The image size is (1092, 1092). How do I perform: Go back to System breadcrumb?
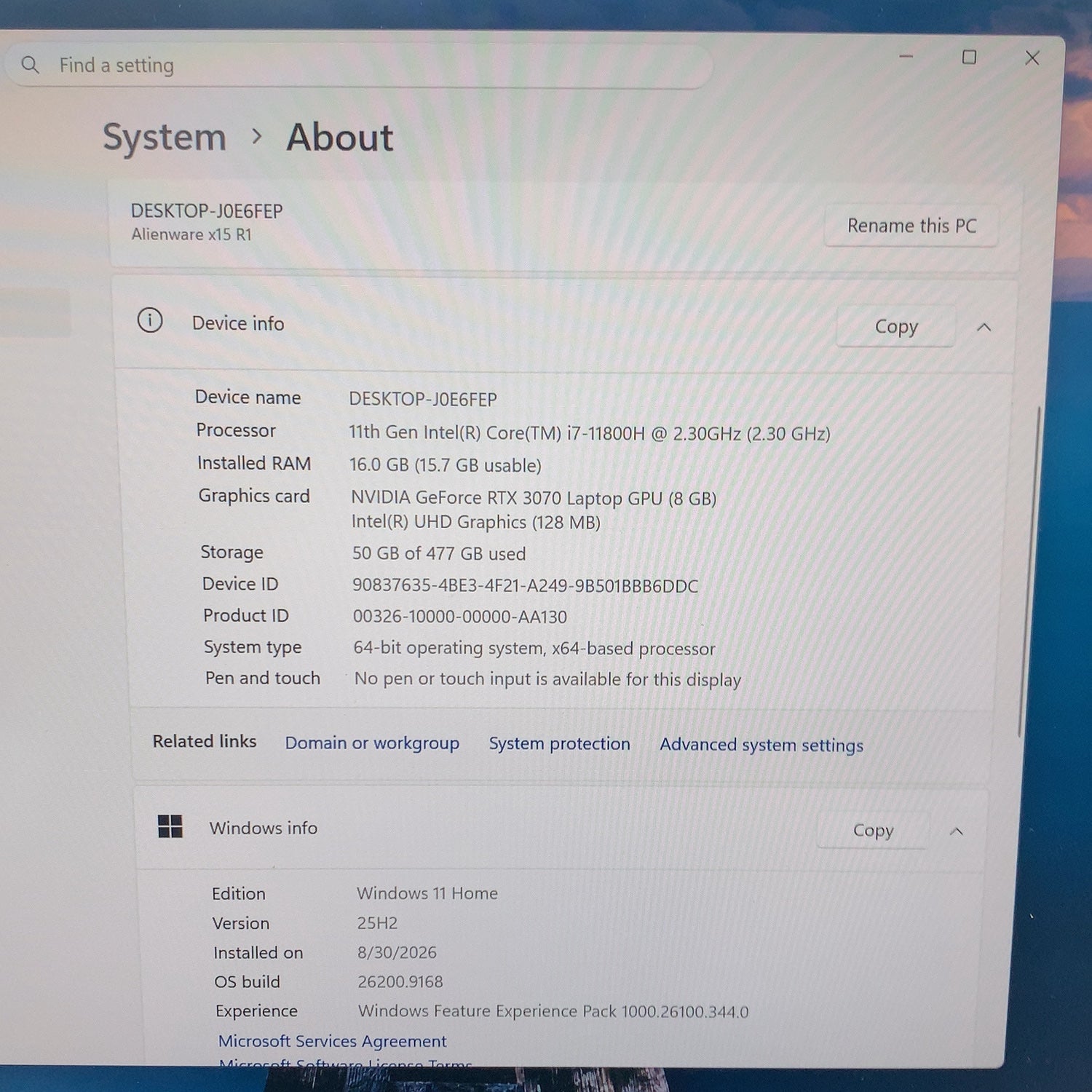[165, 137]
